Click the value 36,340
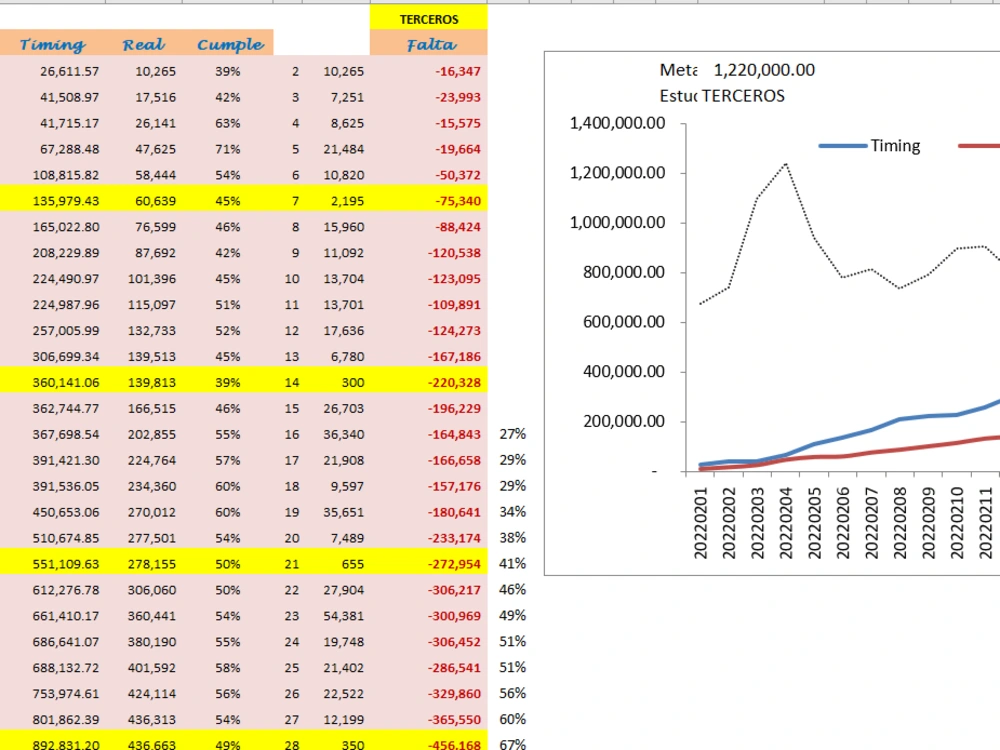Screen dimensions: 1000x750 coord(344,434)
